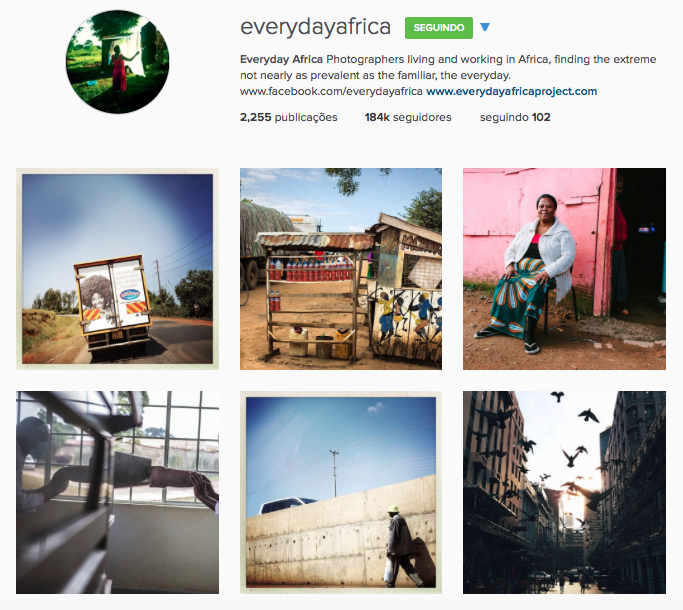The image size is (683, 610).
Task: Click the painted dancers mural in stall photo
Action: pyautogui.click(x=406, y=322)
